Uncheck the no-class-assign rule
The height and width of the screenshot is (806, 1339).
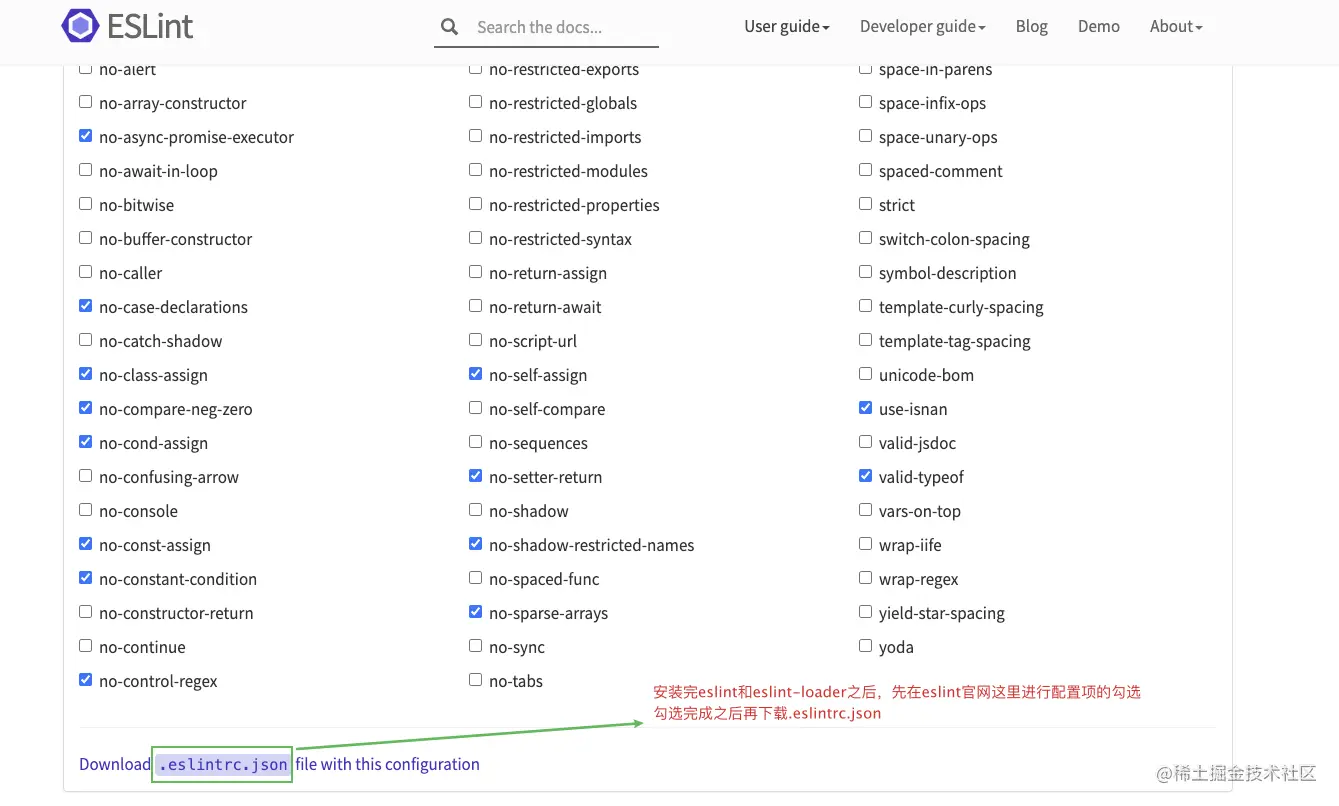pyautogui.click(x=85, y=374)
